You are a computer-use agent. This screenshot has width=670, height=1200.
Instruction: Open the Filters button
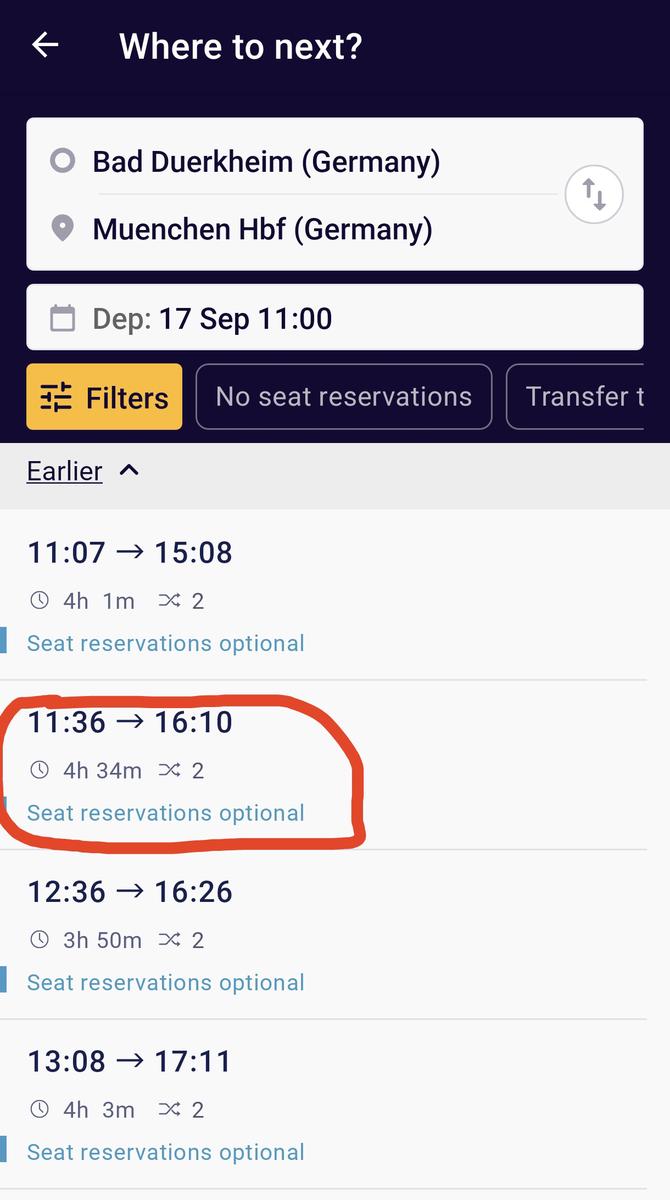click(104, 397)
